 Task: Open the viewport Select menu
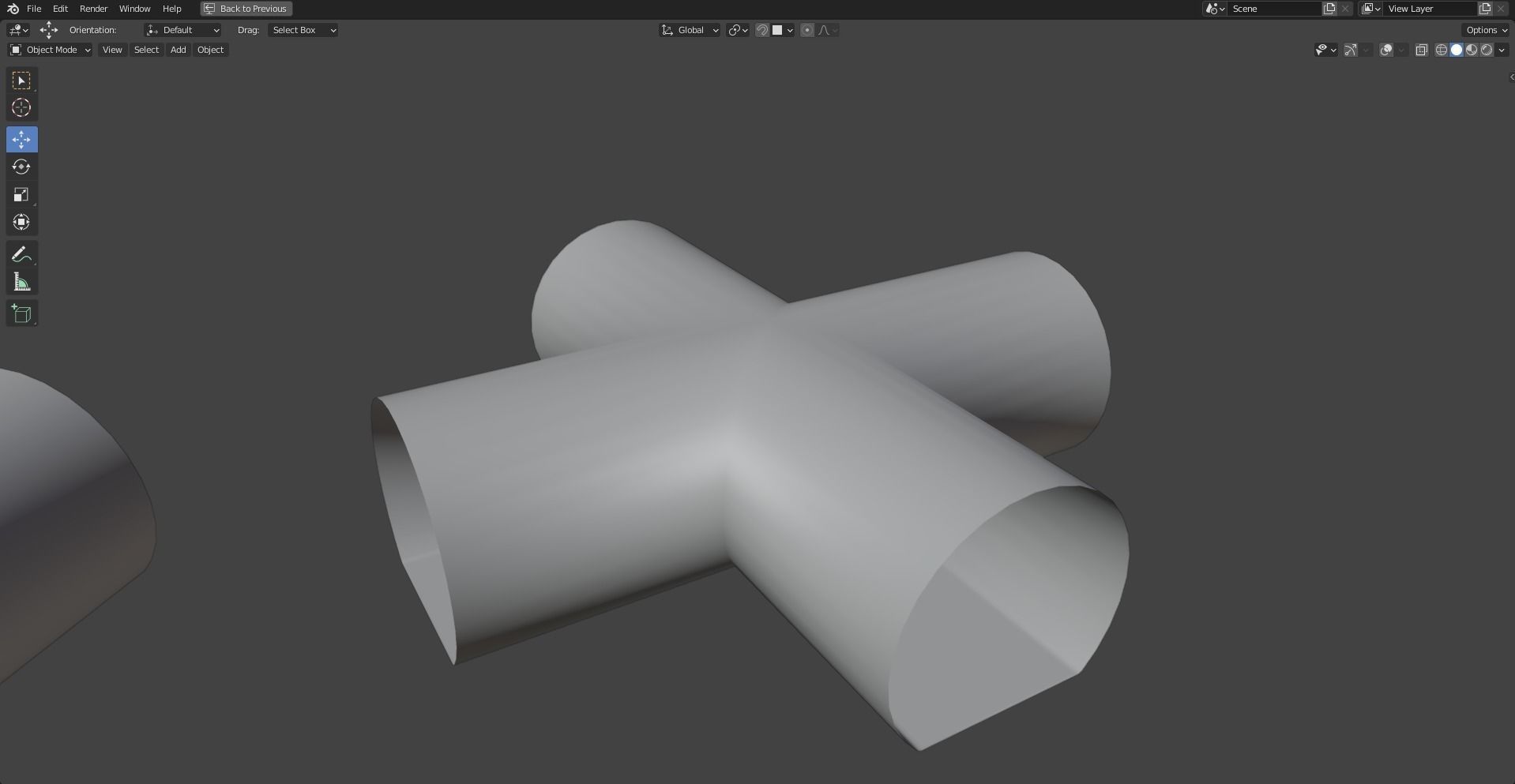tap(146, 50)
